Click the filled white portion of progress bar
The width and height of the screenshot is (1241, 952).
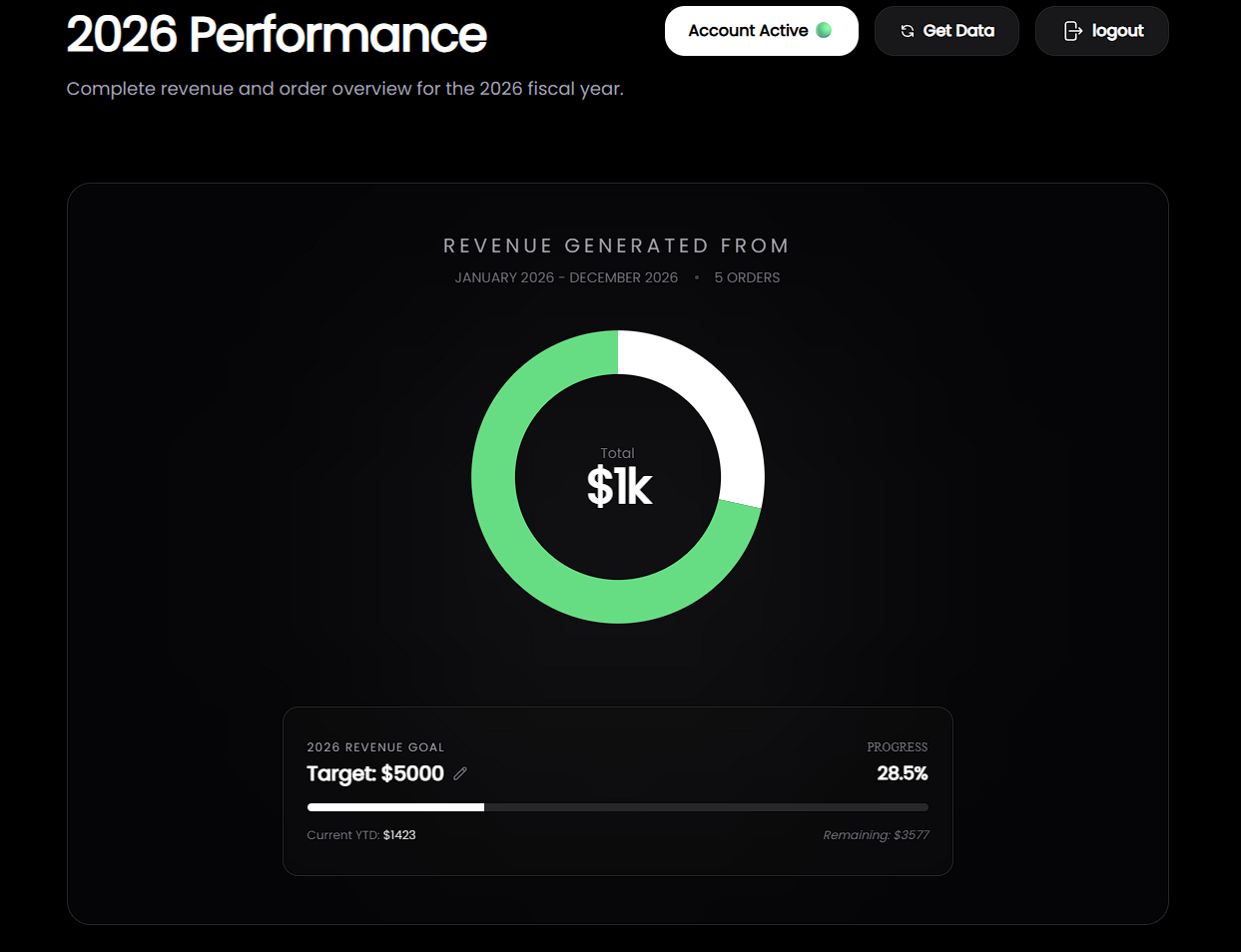[395, 807]
